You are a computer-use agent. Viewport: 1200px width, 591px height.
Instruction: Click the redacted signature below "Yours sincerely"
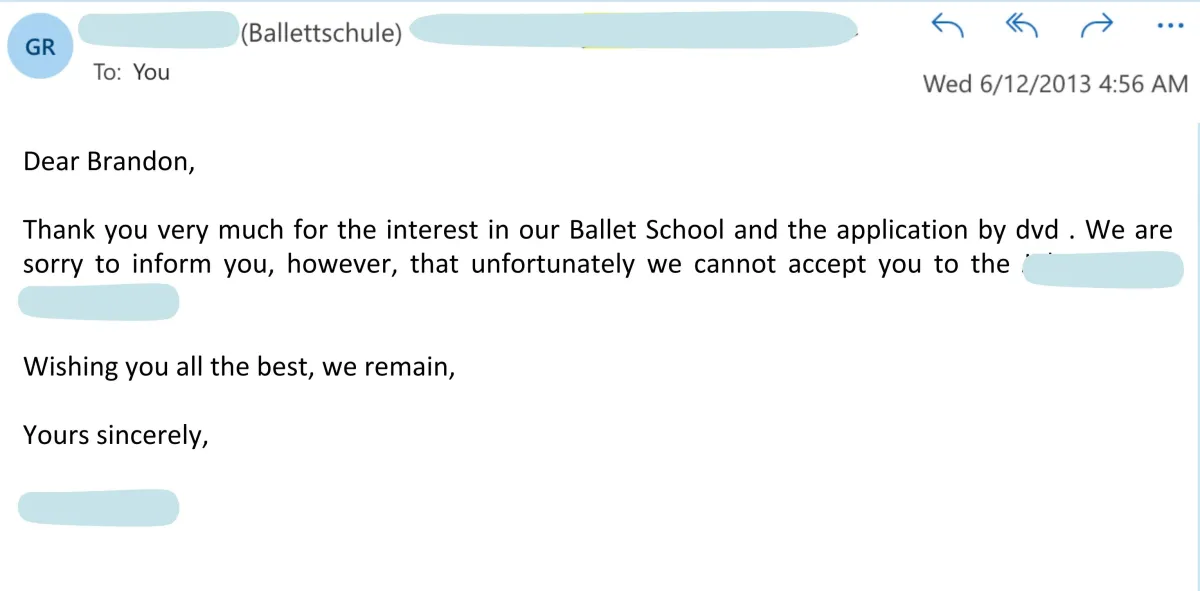(99, 507)
